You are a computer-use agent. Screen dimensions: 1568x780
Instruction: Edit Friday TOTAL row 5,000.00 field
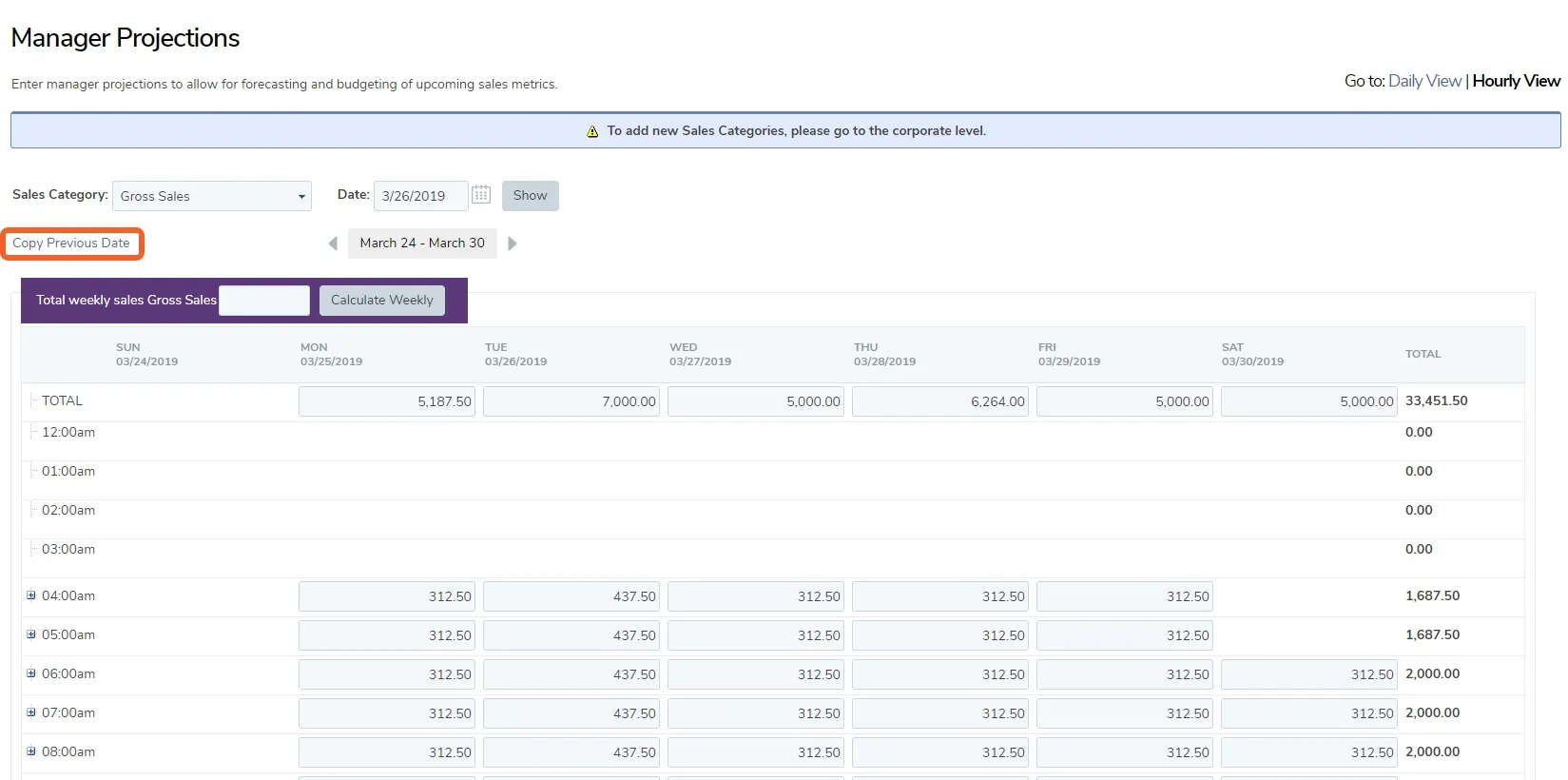[x=1125, y=401]
